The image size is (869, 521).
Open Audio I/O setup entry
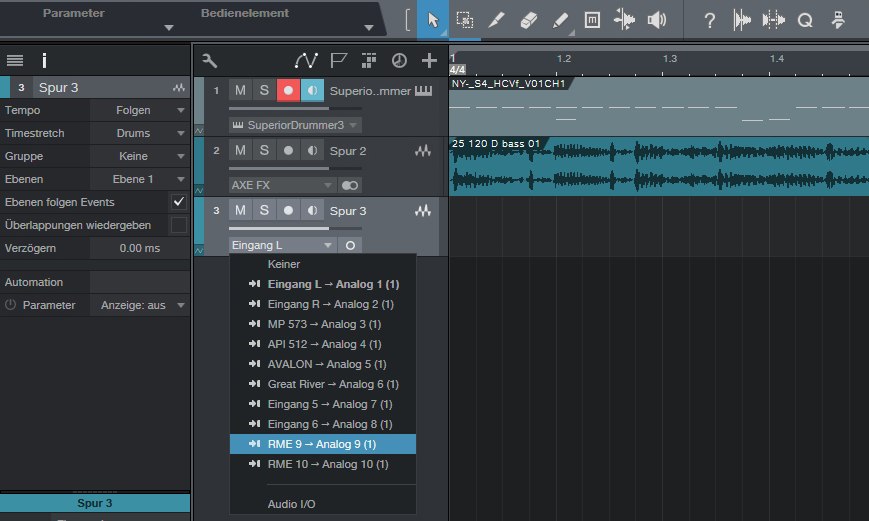point(323,504)
